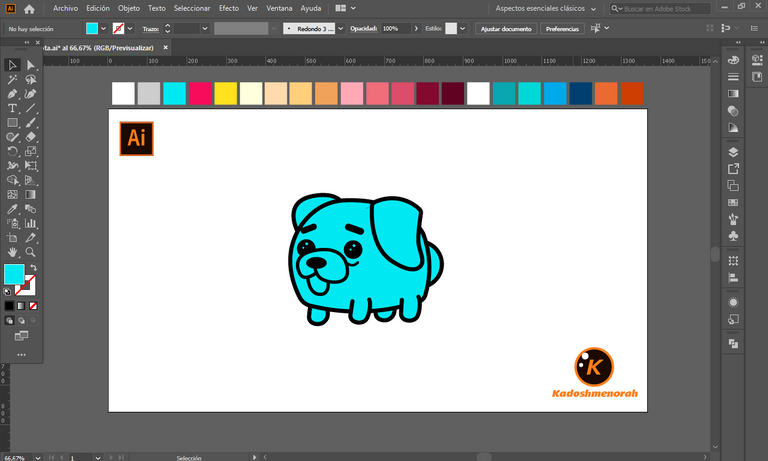Select the Shaper tool
Screen dimensions: 768x461
(x=12, y=137)
